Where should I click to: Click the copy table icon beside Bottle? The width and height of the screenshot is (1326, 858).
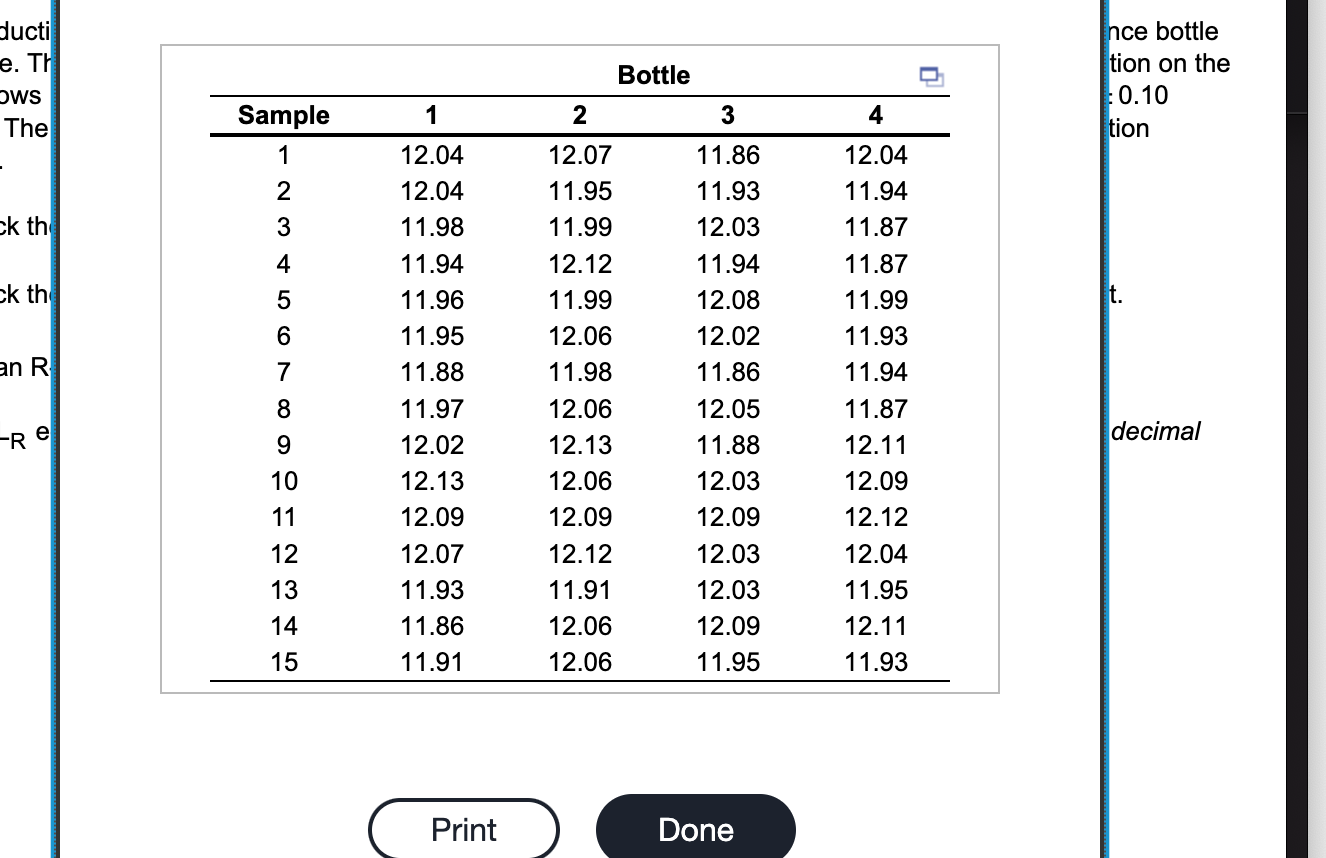(x=932, y=74)
